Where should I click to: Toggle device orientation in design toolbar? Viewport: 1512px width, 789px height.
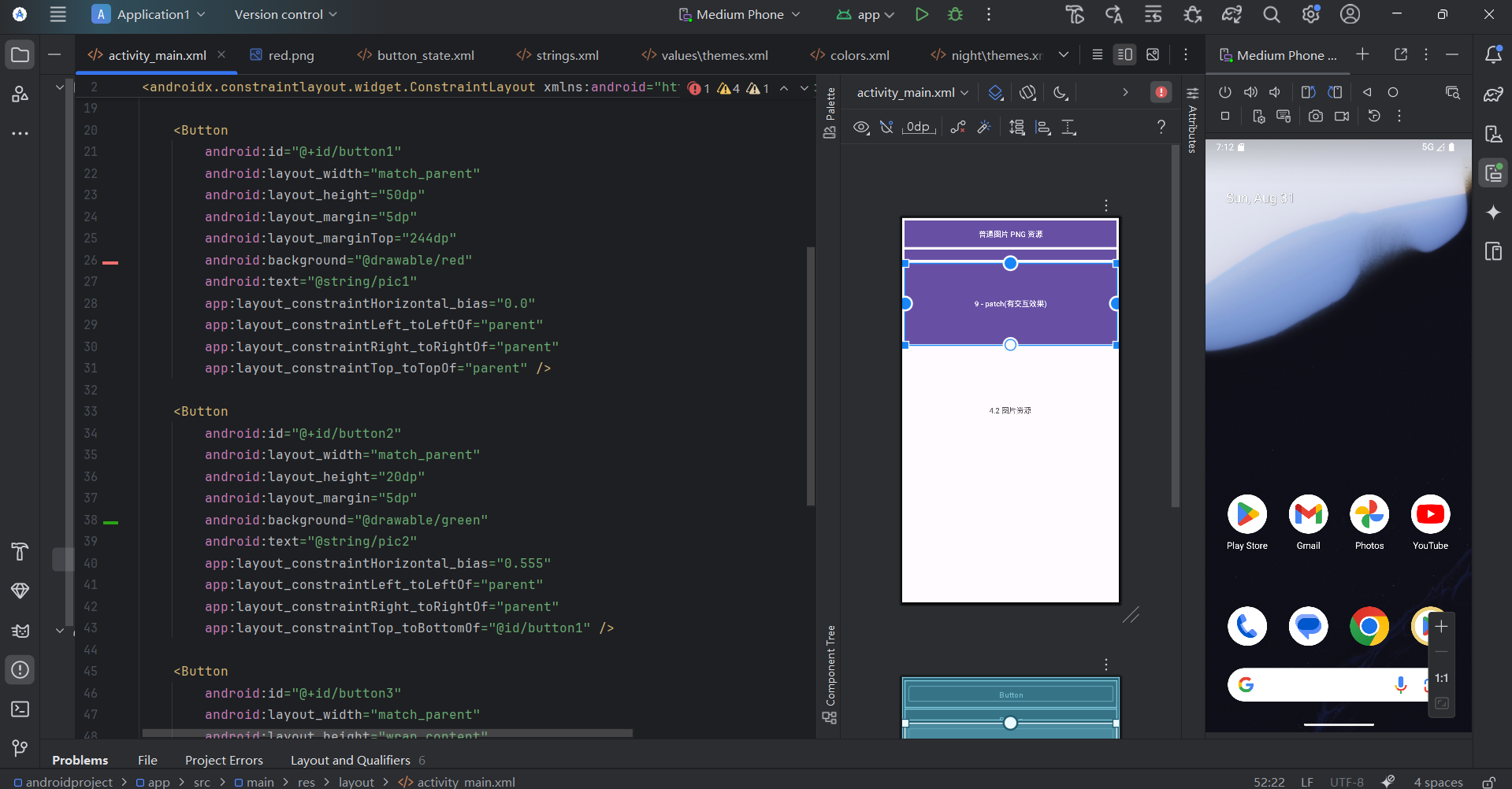click(1027, 92)
